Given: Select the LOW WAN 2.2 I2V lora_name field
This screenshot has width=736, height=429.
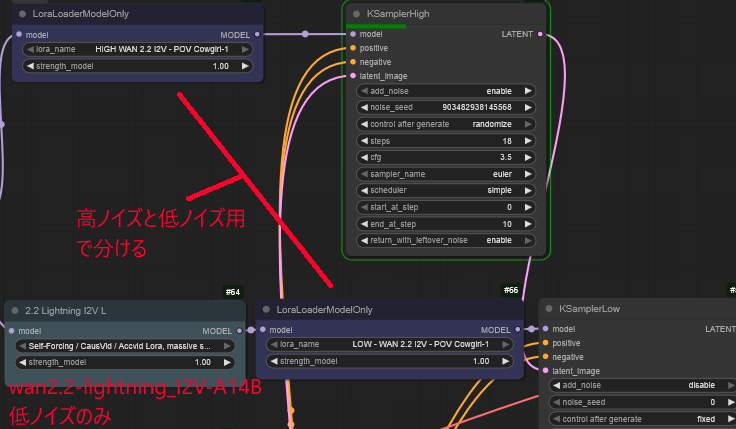Looking at the screenshot, I should 390,344.
